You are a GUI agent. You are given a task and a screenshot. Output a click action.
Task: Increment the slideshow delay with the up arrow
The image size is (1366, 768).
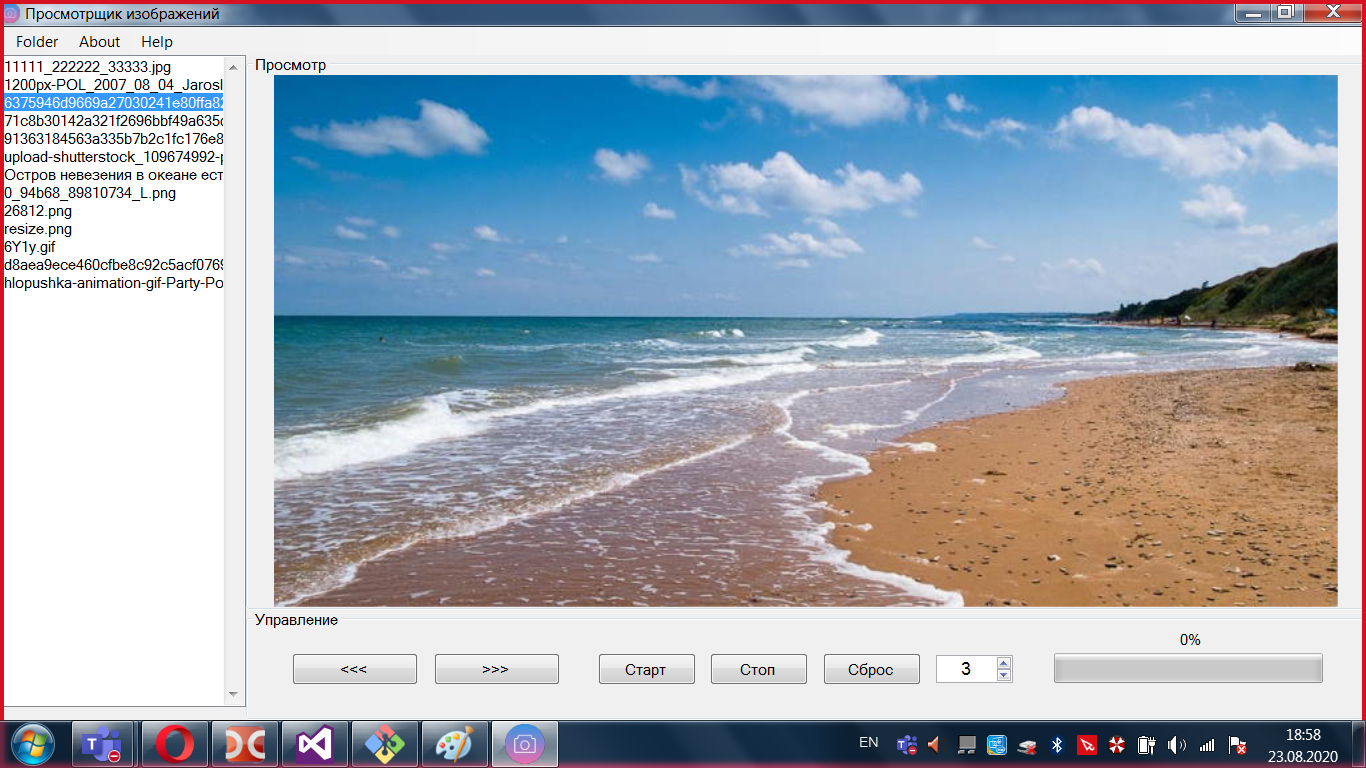(x=1002, y=663)
